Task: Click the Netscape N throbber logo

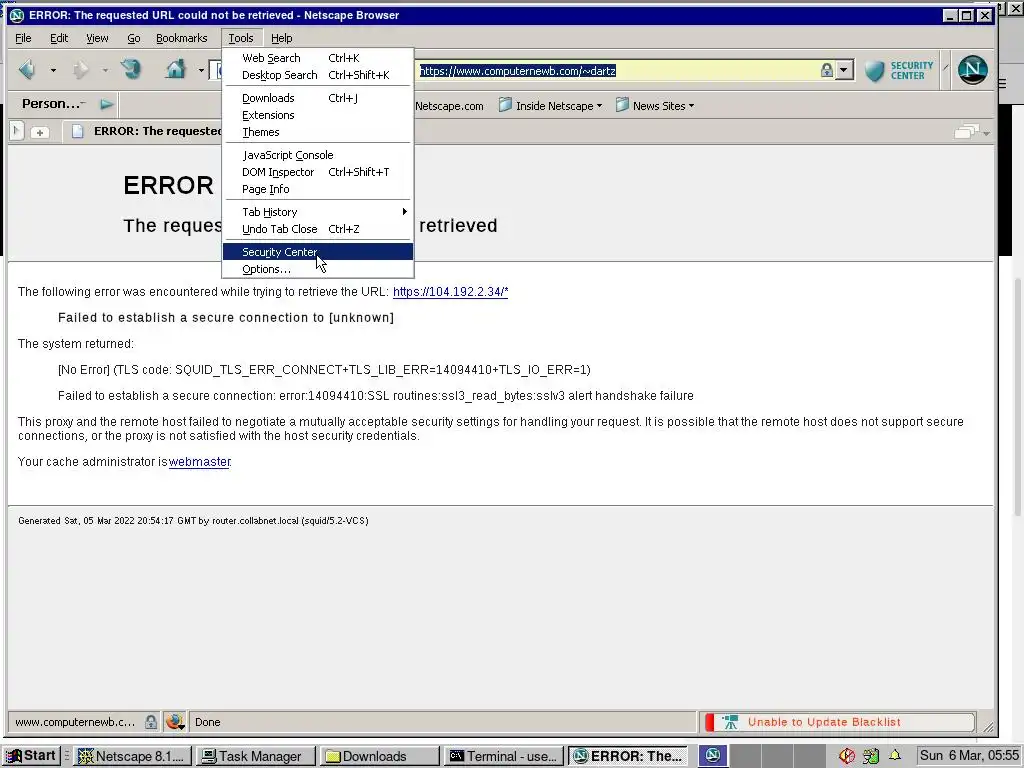Action: (972, 69)
